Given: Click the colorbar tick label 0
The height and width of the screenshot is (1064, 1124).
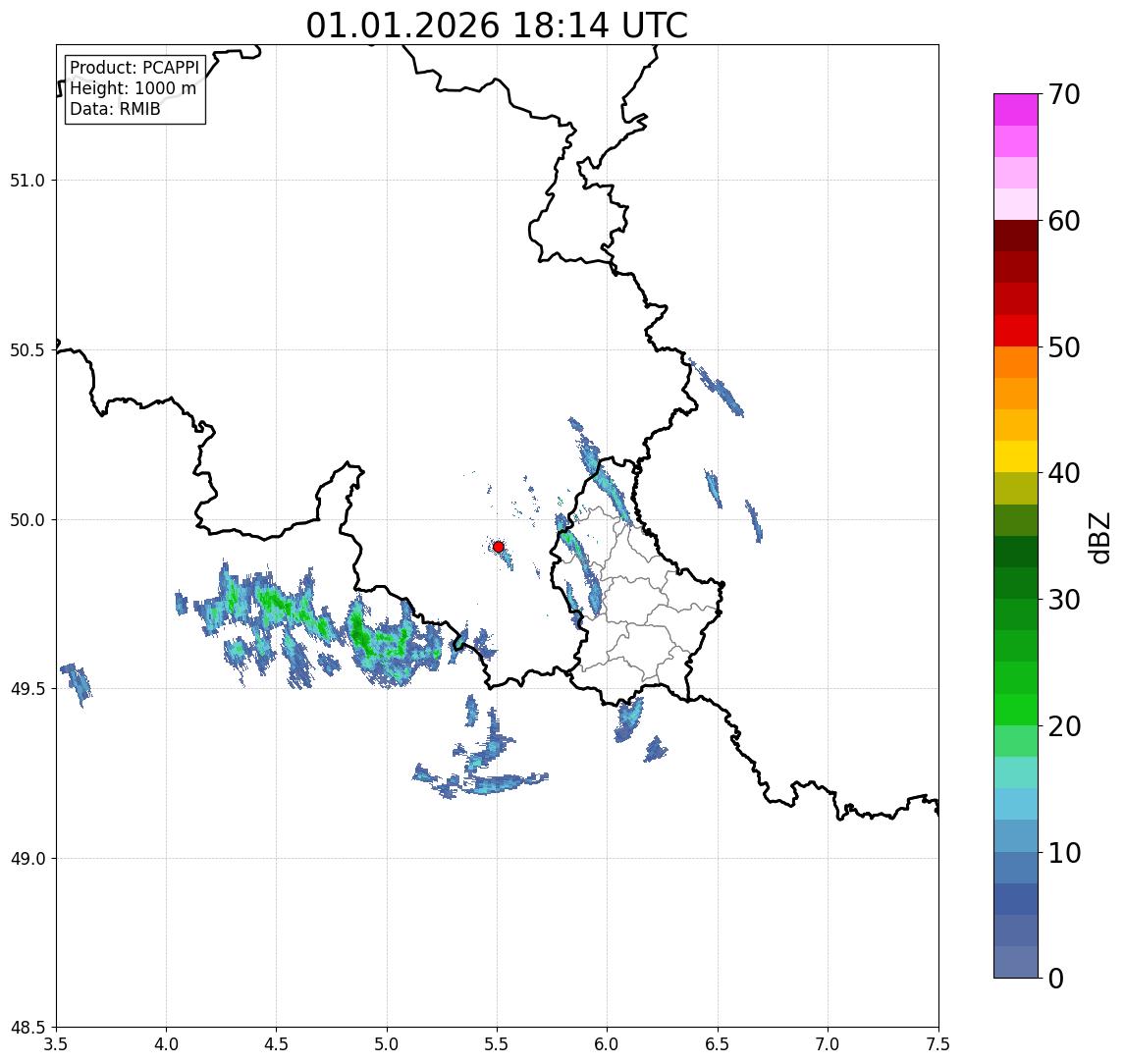Looking at the screenshot, I should click(x=1056, y=978).
